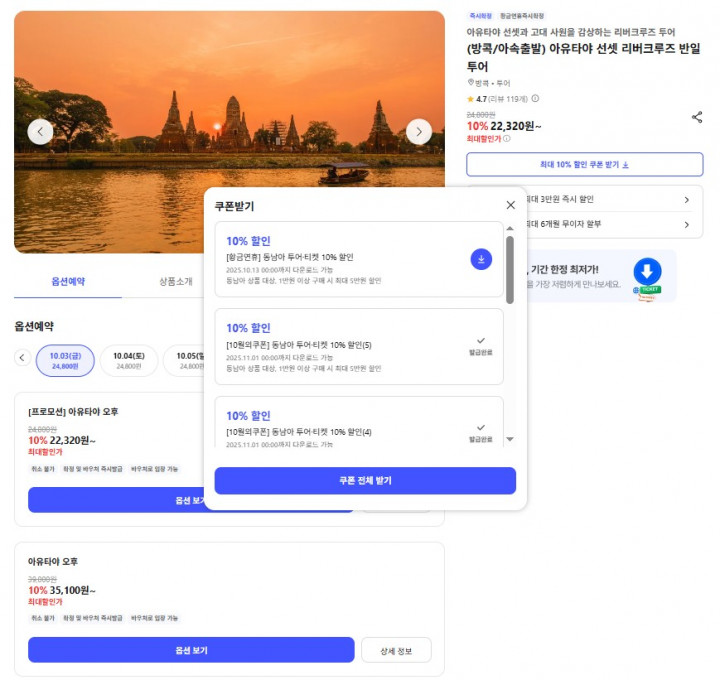This screenshot has width=720, height=680.
Task: Close the 쿠폰받기 coupon popup
Action: [511, 205]
